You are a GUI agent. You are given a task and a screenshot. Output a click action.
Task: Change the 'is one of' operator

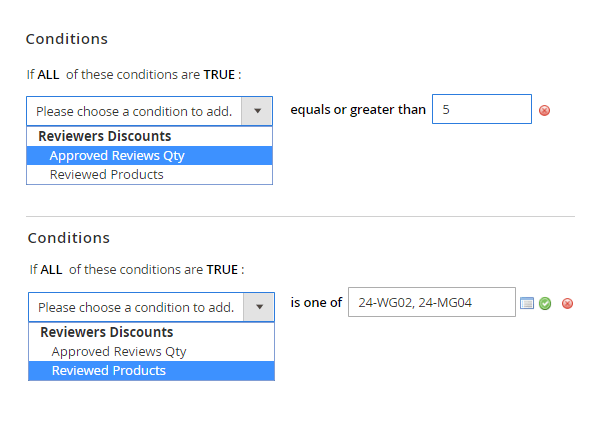(x=316, y=302)
